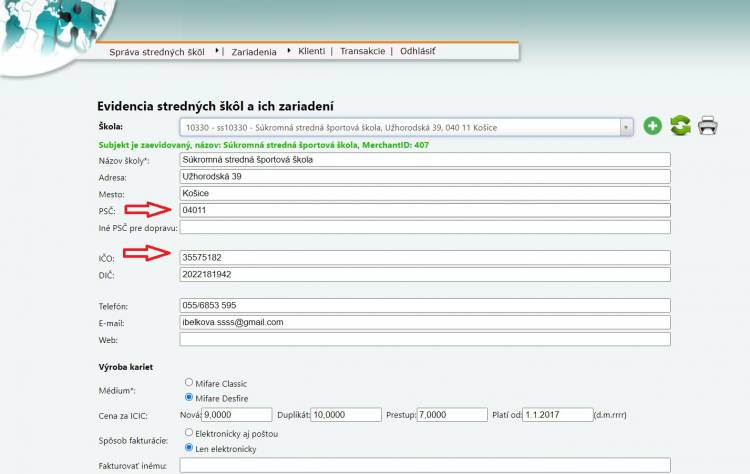Viewport: 750px width, 474px height.
Task: Click the Platí od date field
Action: (x=556, y=415)
